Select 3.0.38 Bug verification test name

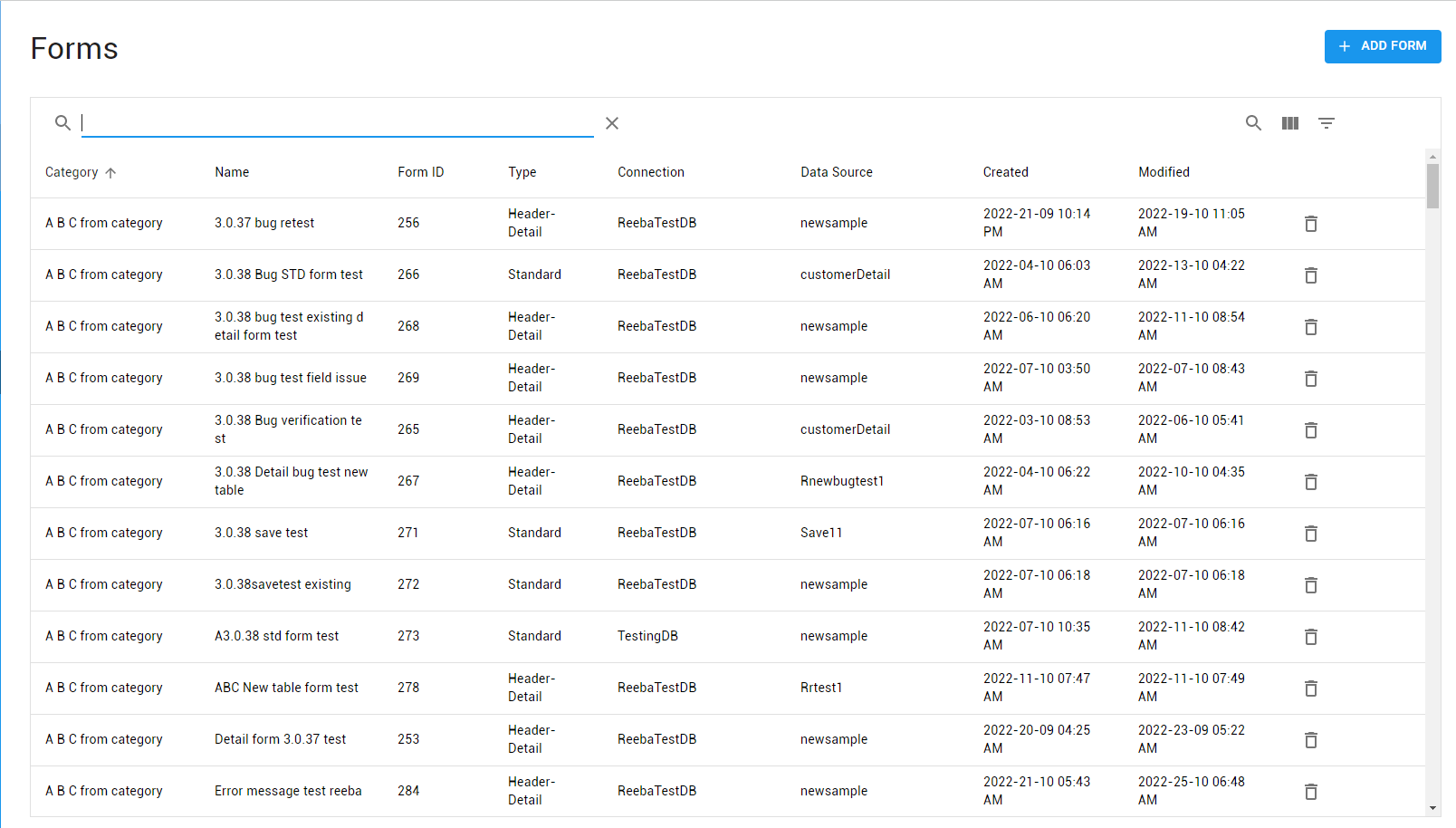click(288, 429)
